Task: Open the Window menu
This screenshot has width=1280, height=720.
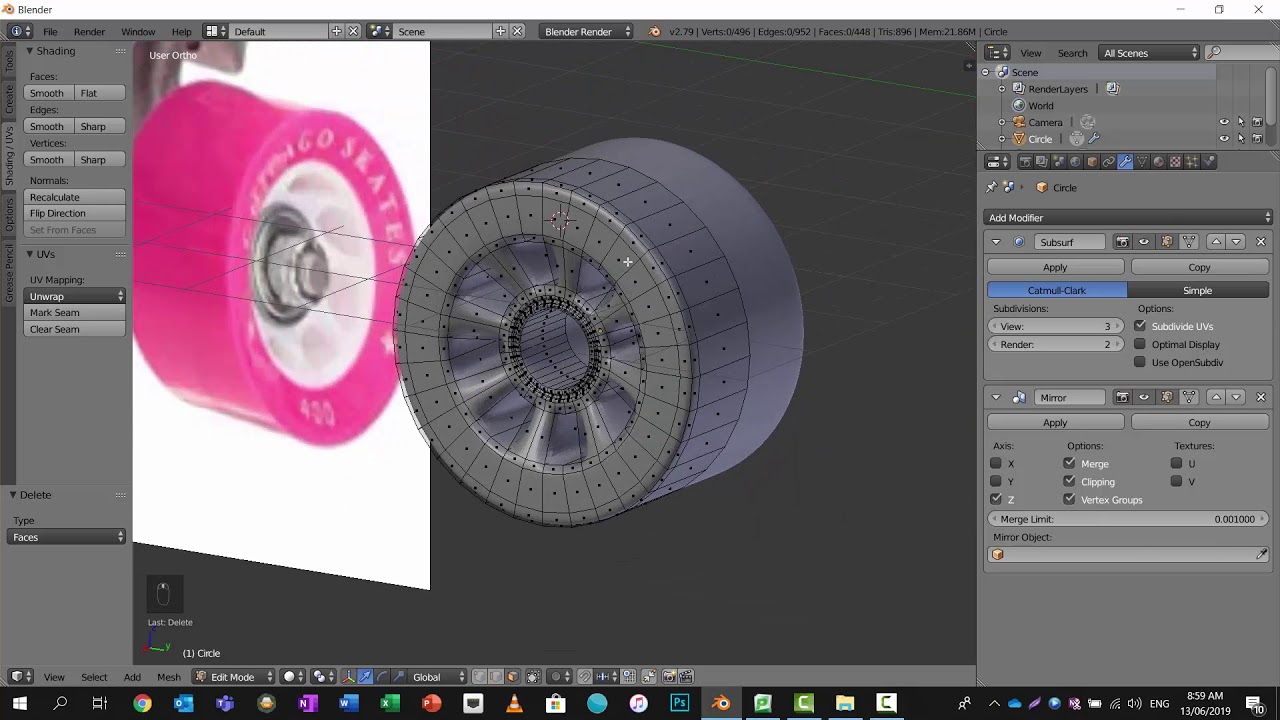Action: [138, 32]
